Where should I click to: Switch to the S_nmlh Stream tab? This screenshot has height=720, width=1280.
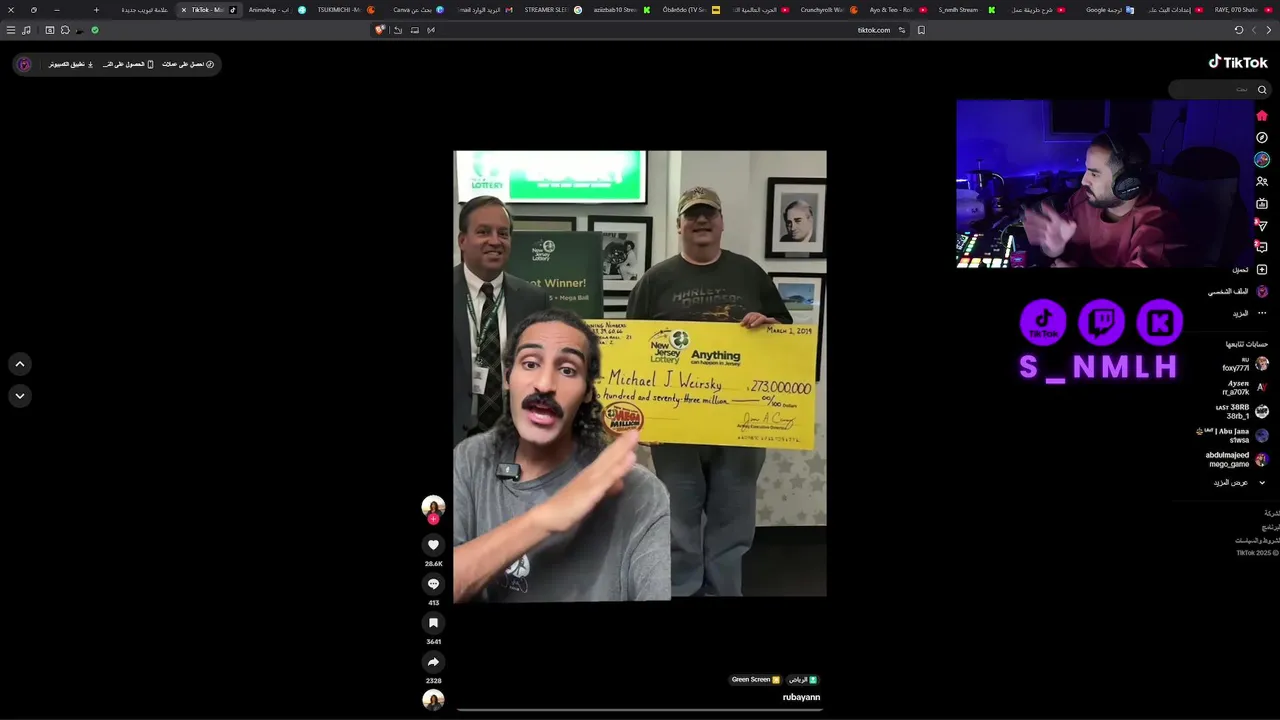pyautogui.click(x=965, y=10)
